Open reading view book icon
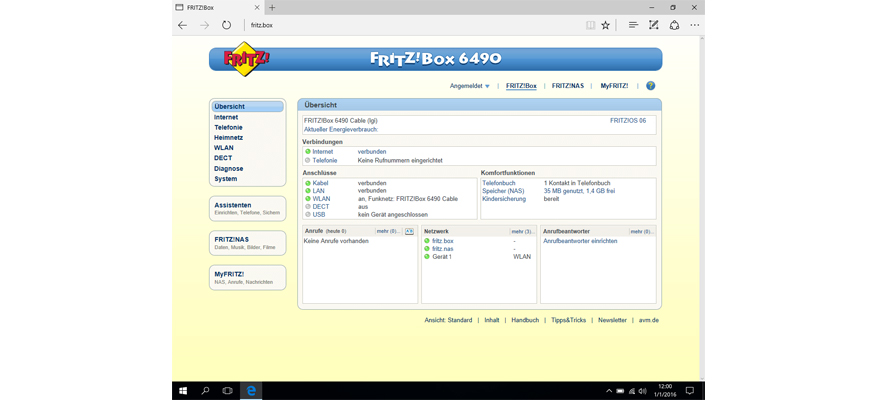The height and width of the screenshot is (400, 879). (x=590, y=25)
